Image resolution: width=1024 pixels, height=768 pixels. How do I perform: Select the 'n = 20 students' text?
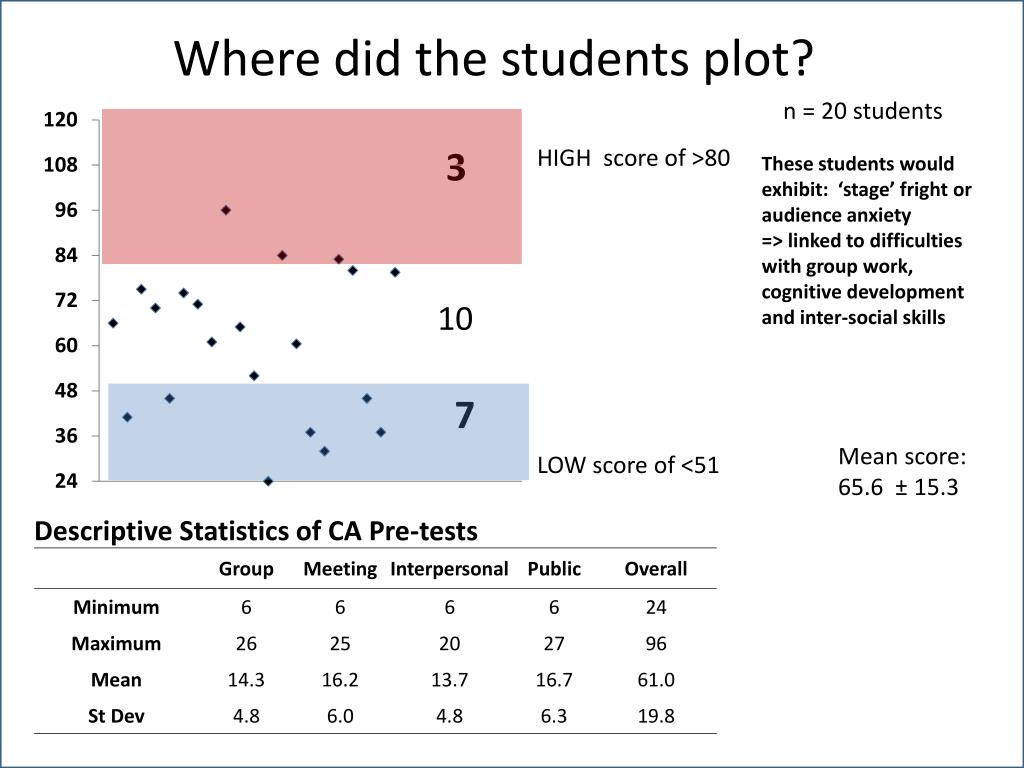863,111
